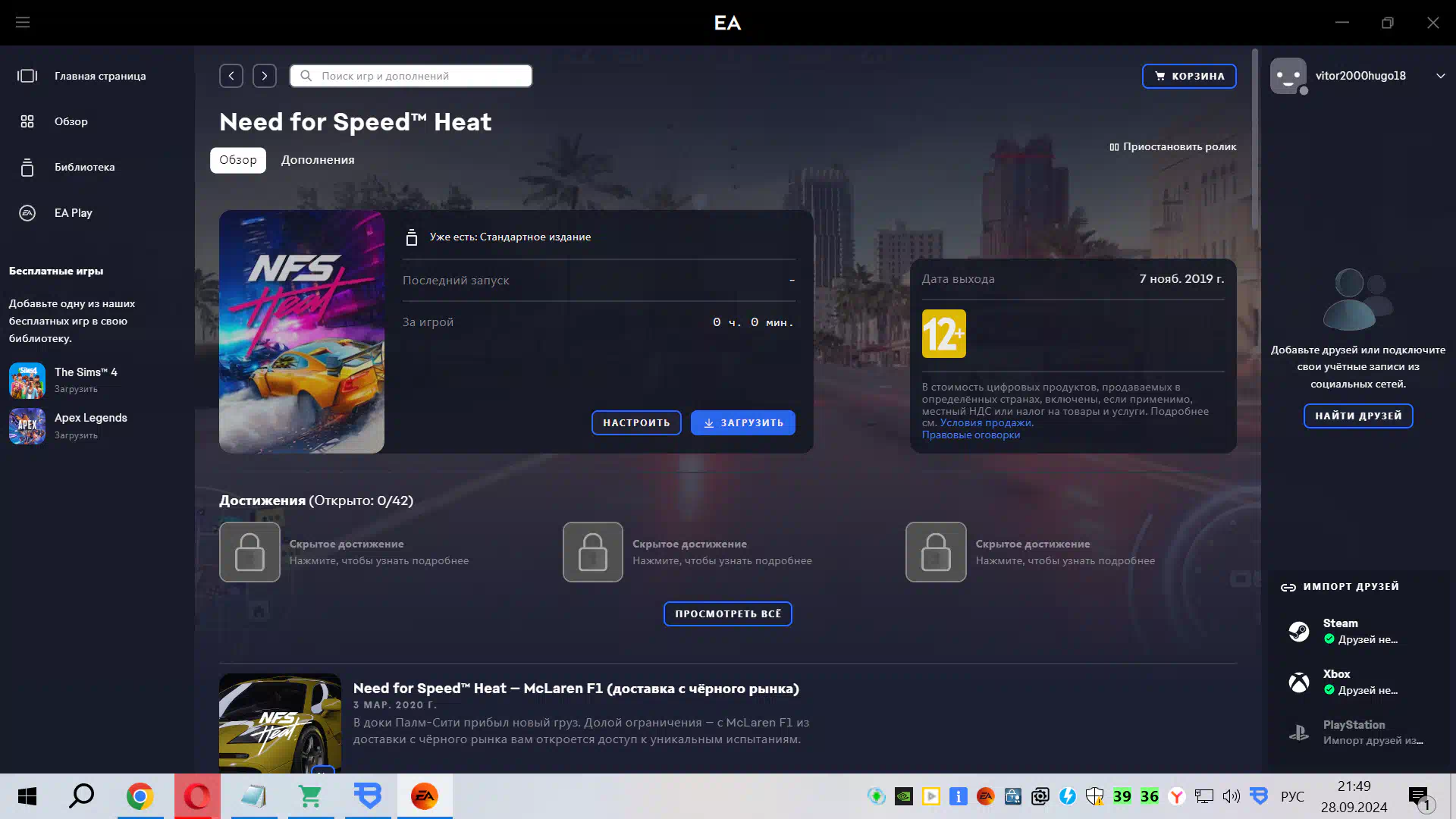
Task: Navigate forward with right arrow button
Action: [265, 76]
